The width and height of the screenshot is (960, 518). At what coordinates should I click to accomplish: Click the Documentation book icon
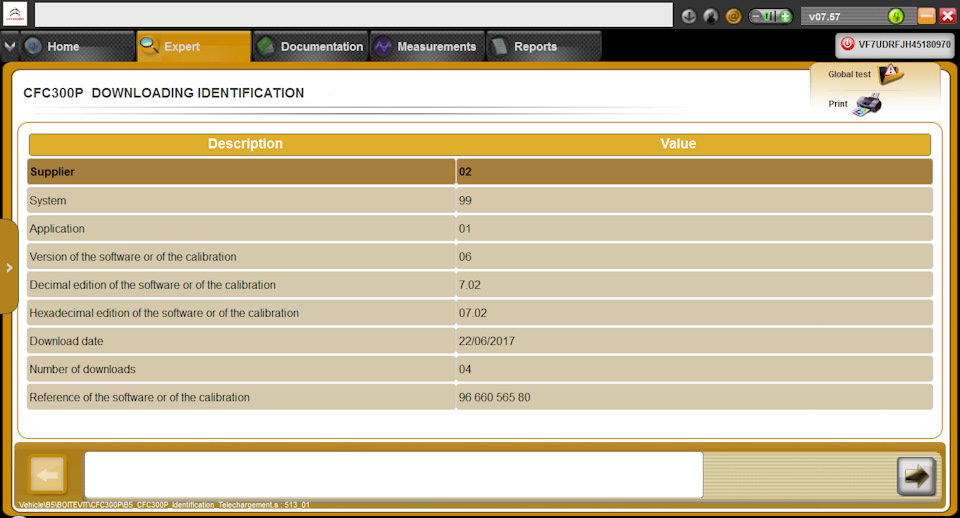(x=266, y=46)
